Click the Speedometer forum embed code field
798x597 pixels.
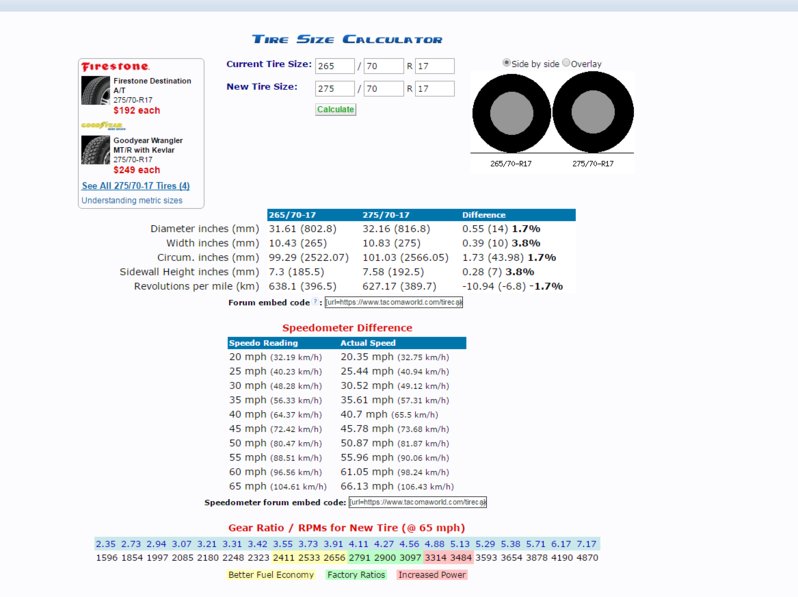(x=417, y=502)
